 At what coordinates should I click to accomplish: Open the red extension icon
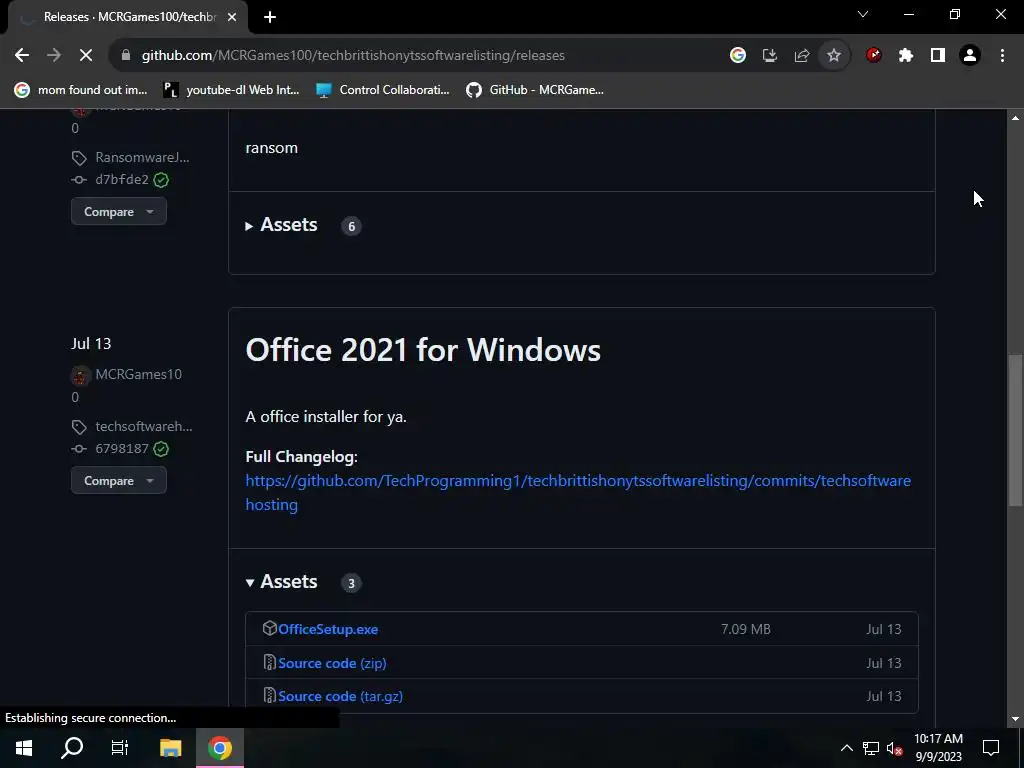(874, 56)
